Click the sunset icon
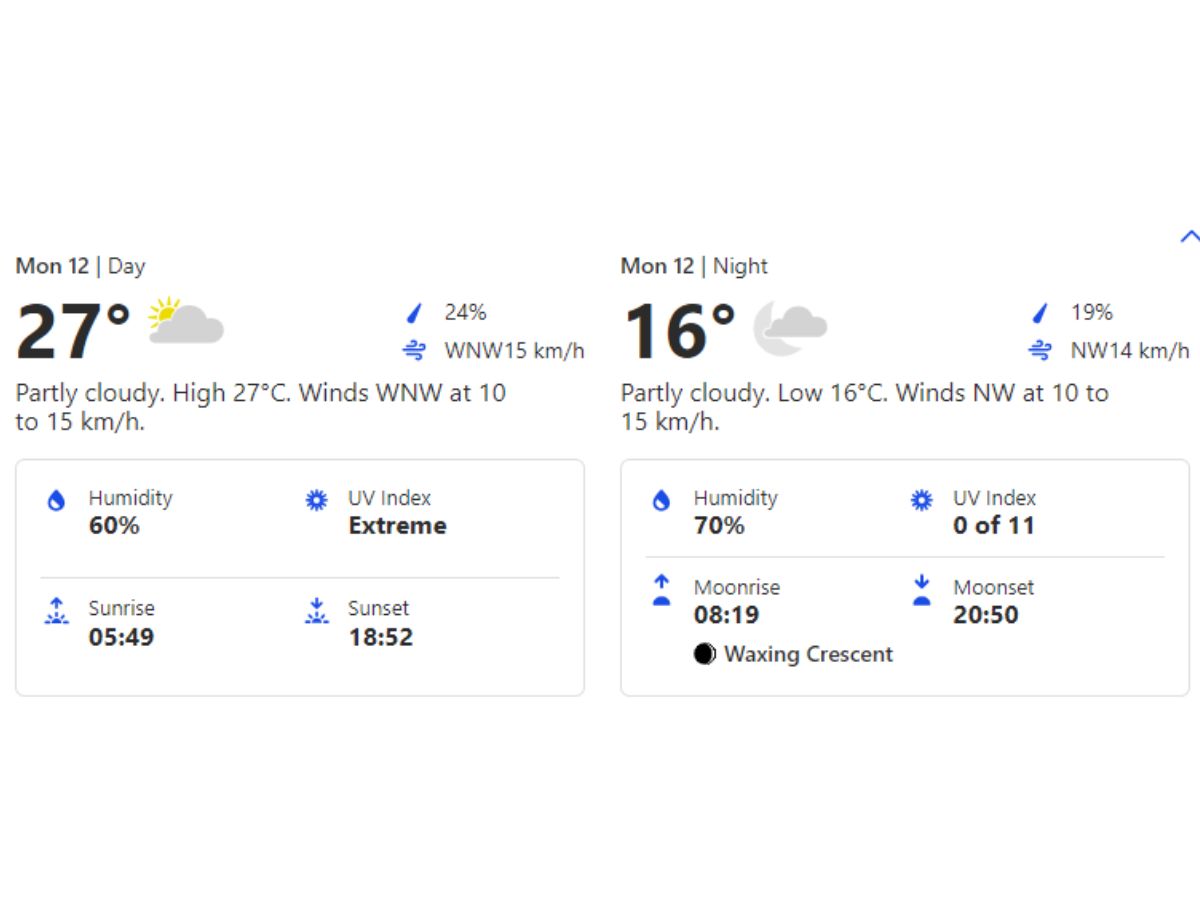The height and width of the screenshot is (900, 1200). pos(316,609)
